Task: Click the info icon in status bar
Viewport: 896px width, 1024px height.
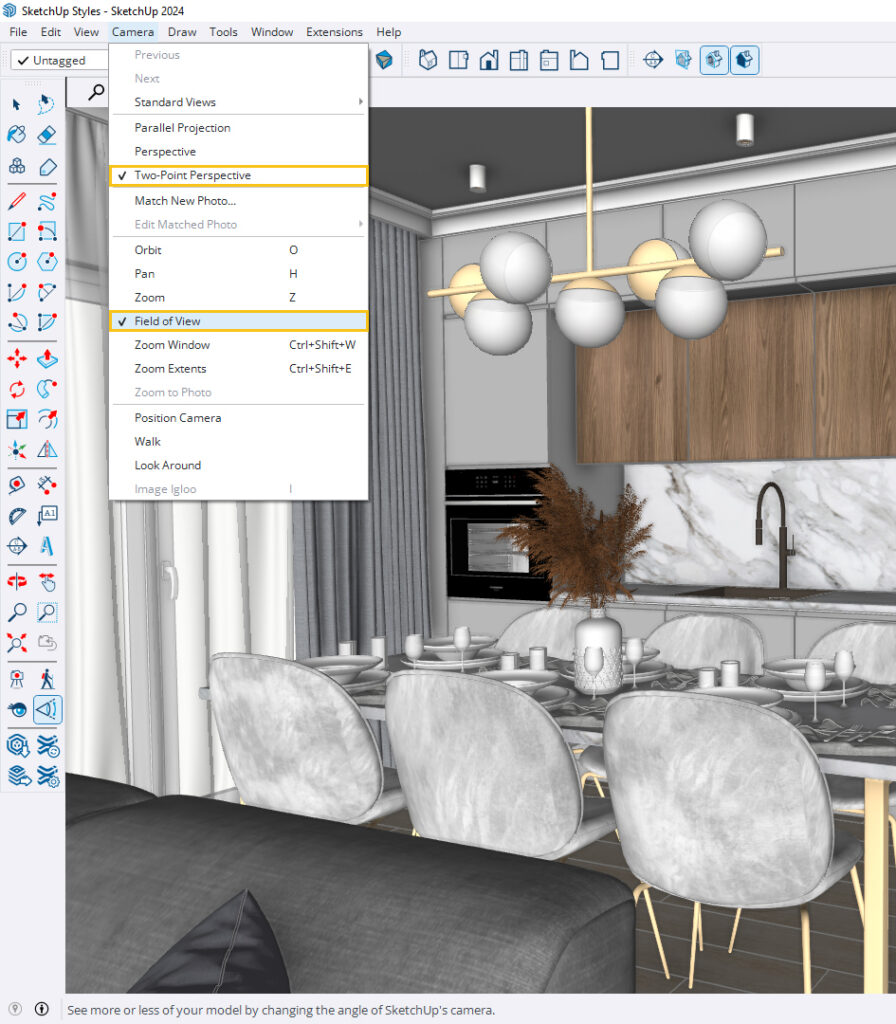Action: tap(42, 1009)
